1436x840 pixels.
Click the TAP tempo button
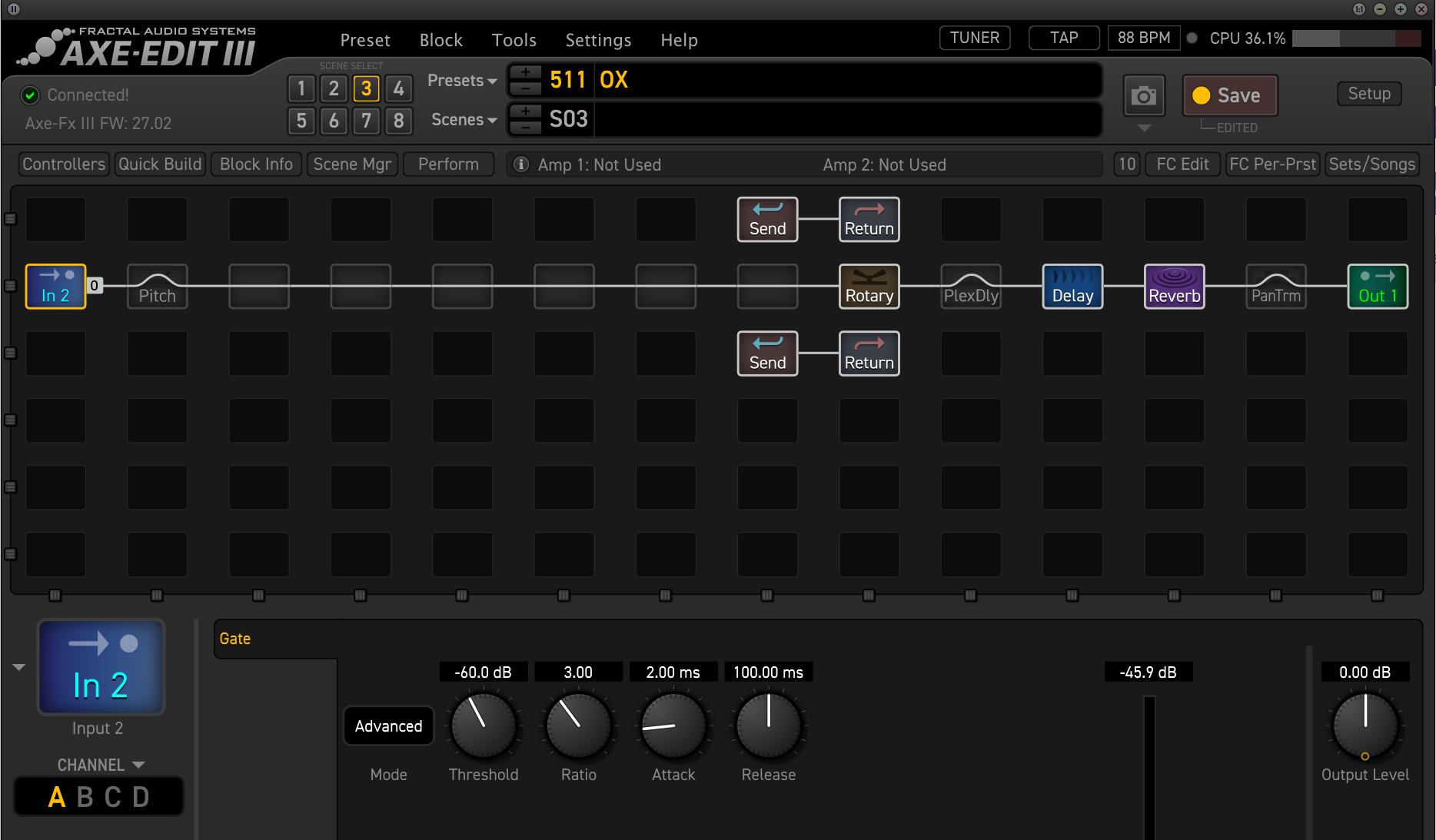(1064, 38)
